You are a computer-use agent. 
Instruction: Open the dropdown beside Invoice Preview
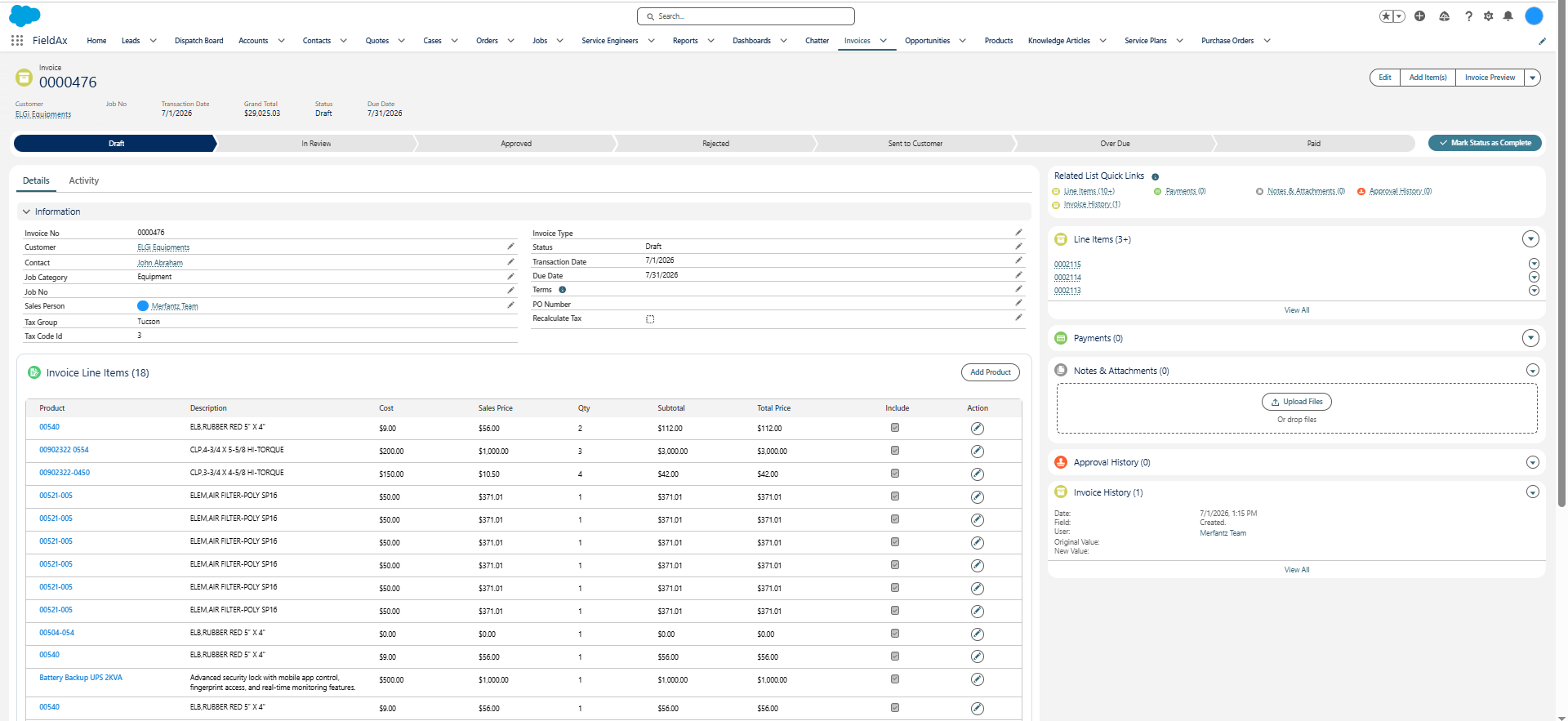pyautogui.click(x=1533, y=78)
